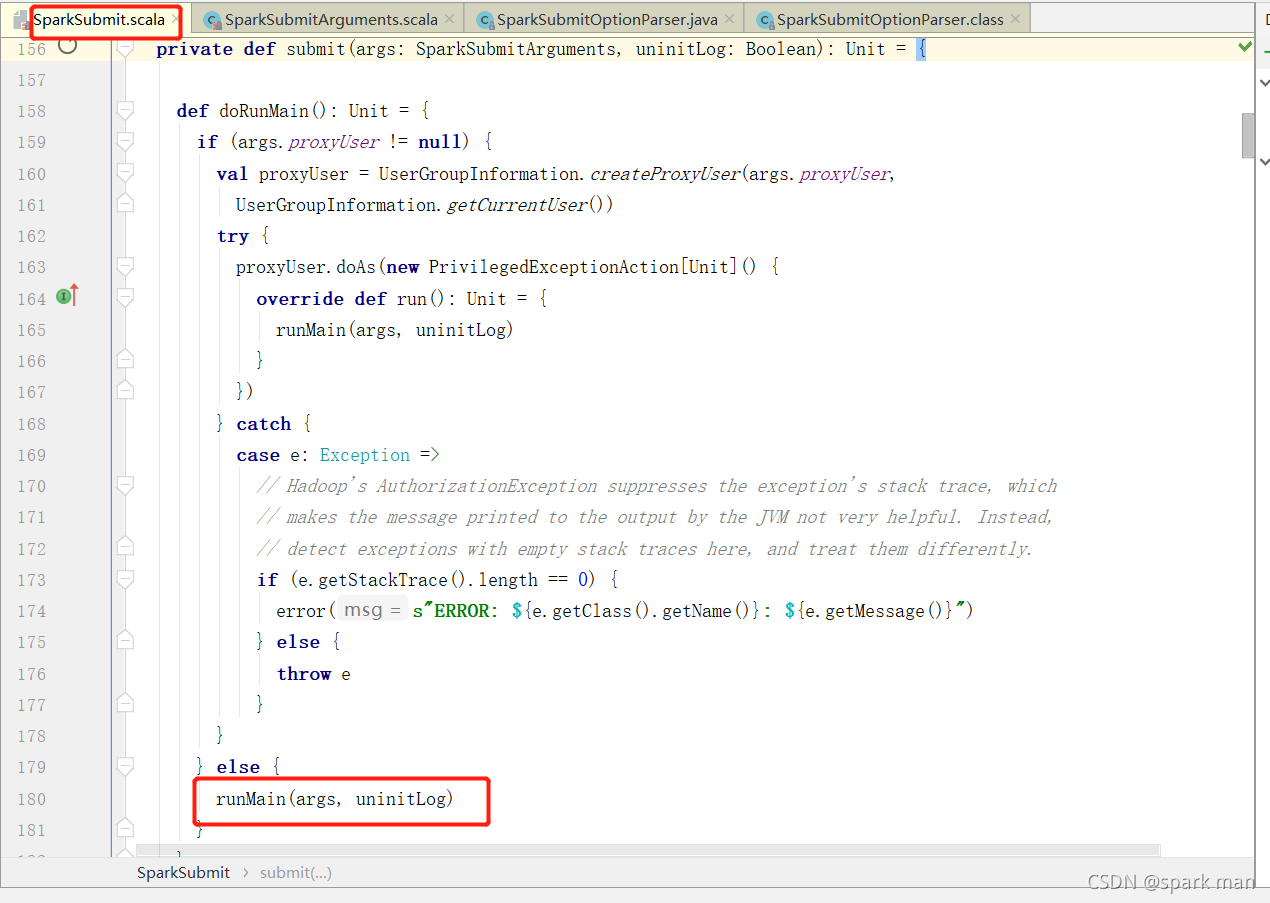Click the class icon on SparkSubmitArguments.scala tab
The width and height of the screenshot is (1270, 903).
point(212,20)
